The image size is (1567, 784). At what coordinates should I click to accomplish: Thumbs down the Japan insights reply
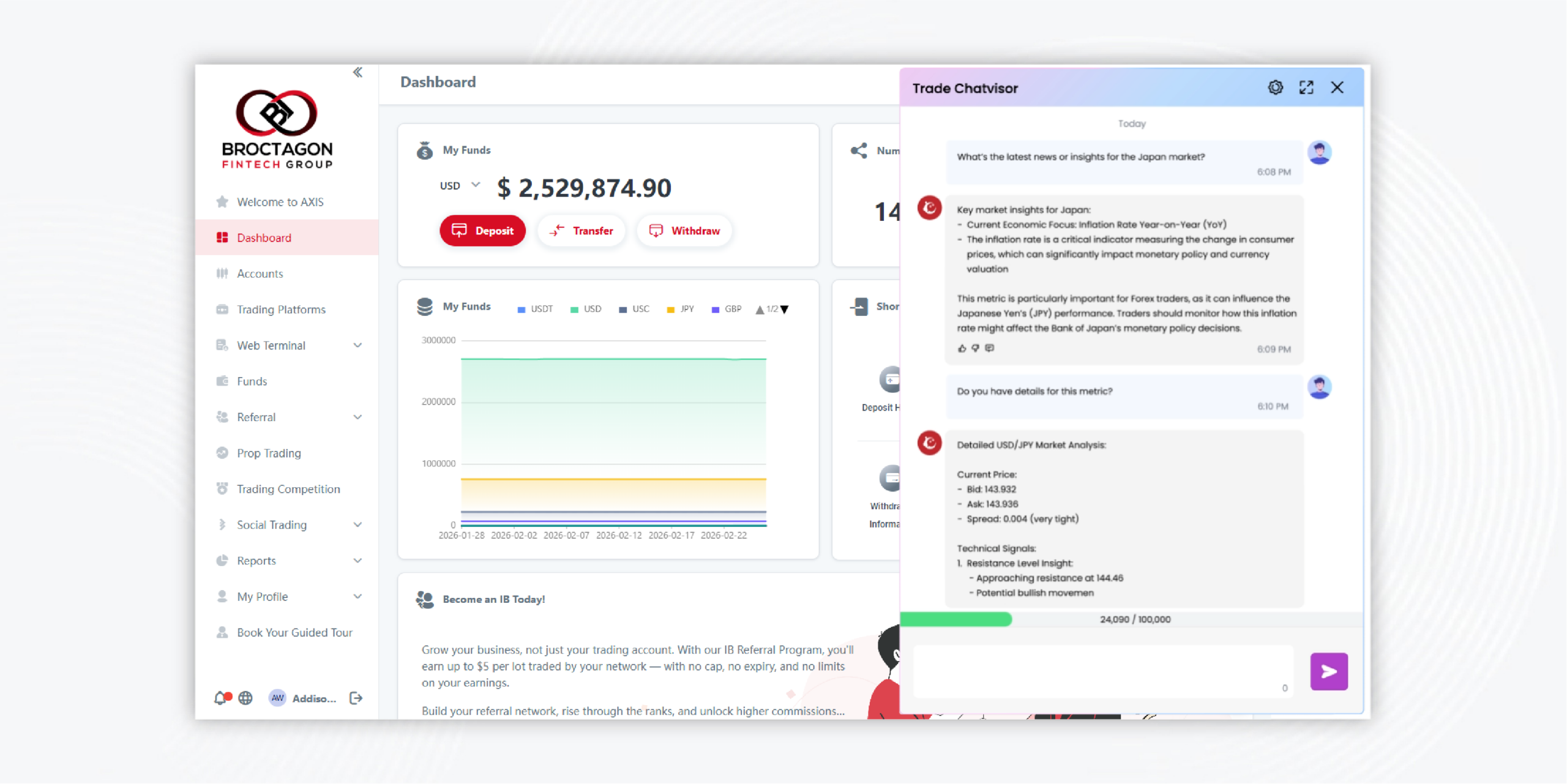point(976,348)
